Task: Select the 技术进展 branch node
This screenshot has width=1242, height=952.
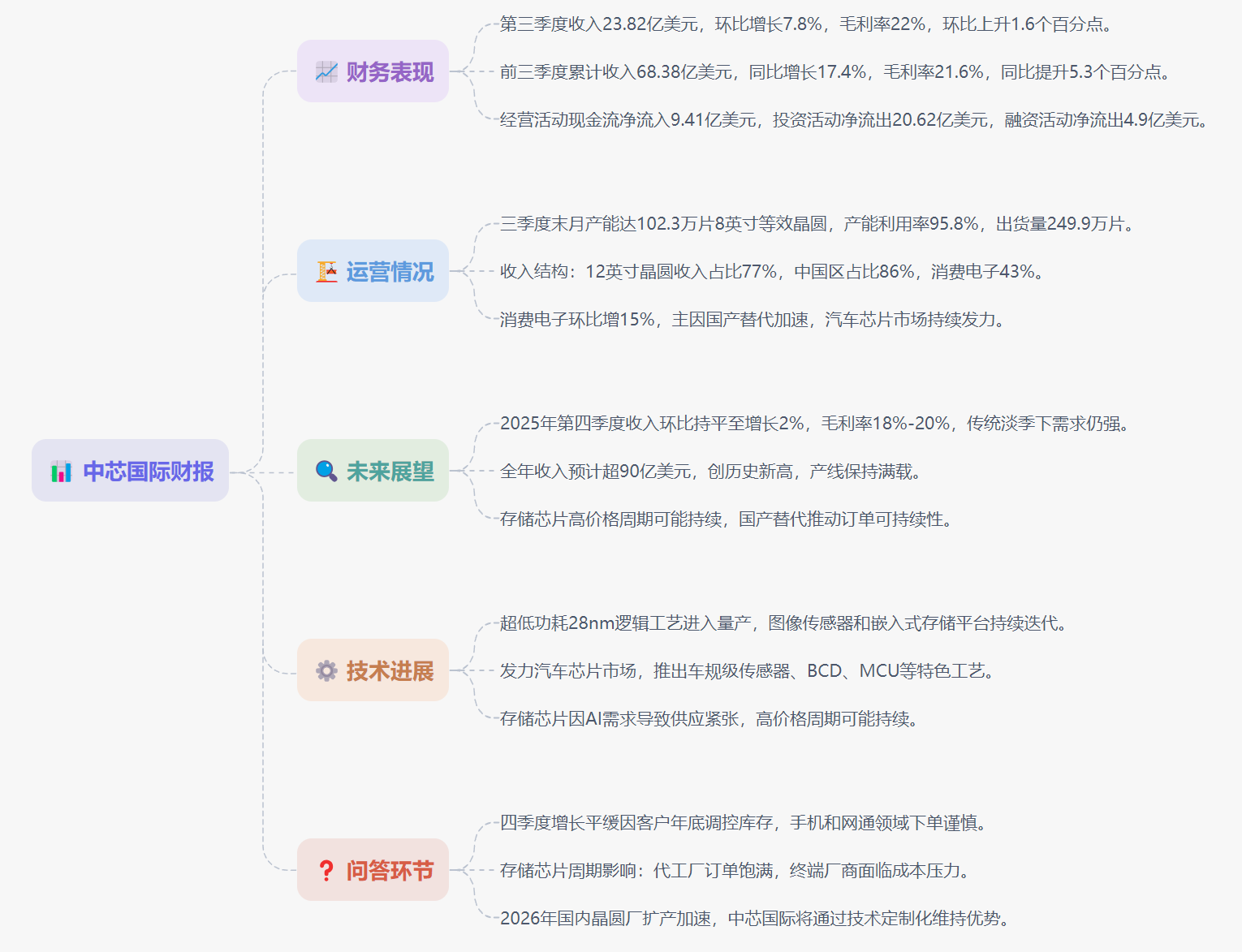Action: (390, 671)
